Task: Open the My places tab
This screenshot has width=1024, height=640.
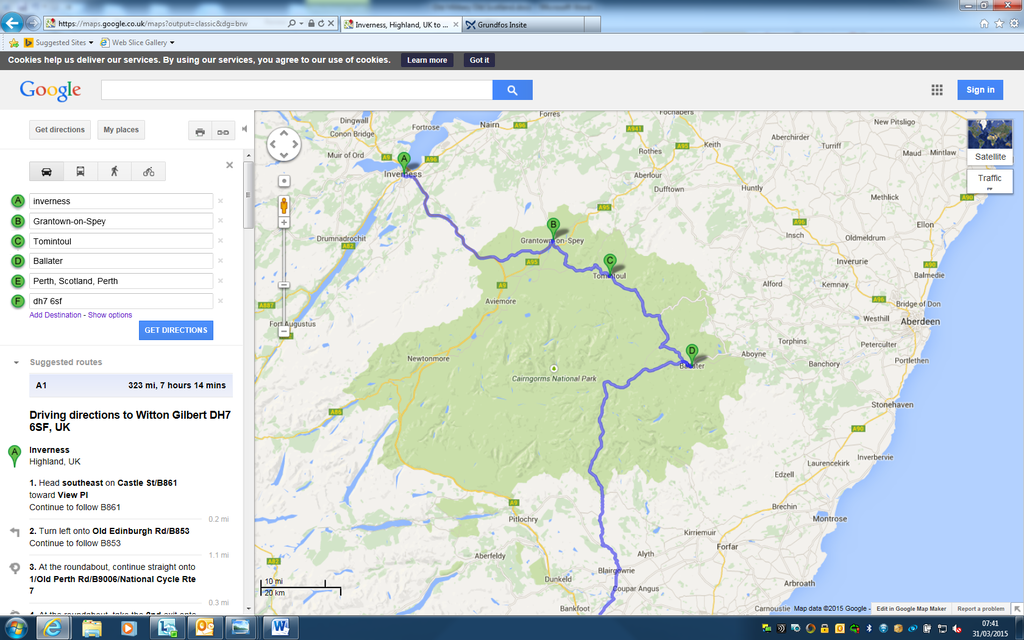Action: [x=121, y=130]
